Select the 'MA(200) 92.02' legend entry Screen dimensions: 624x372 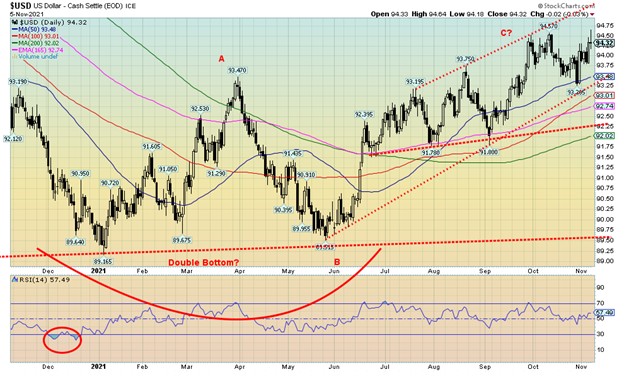click(35, 43)
